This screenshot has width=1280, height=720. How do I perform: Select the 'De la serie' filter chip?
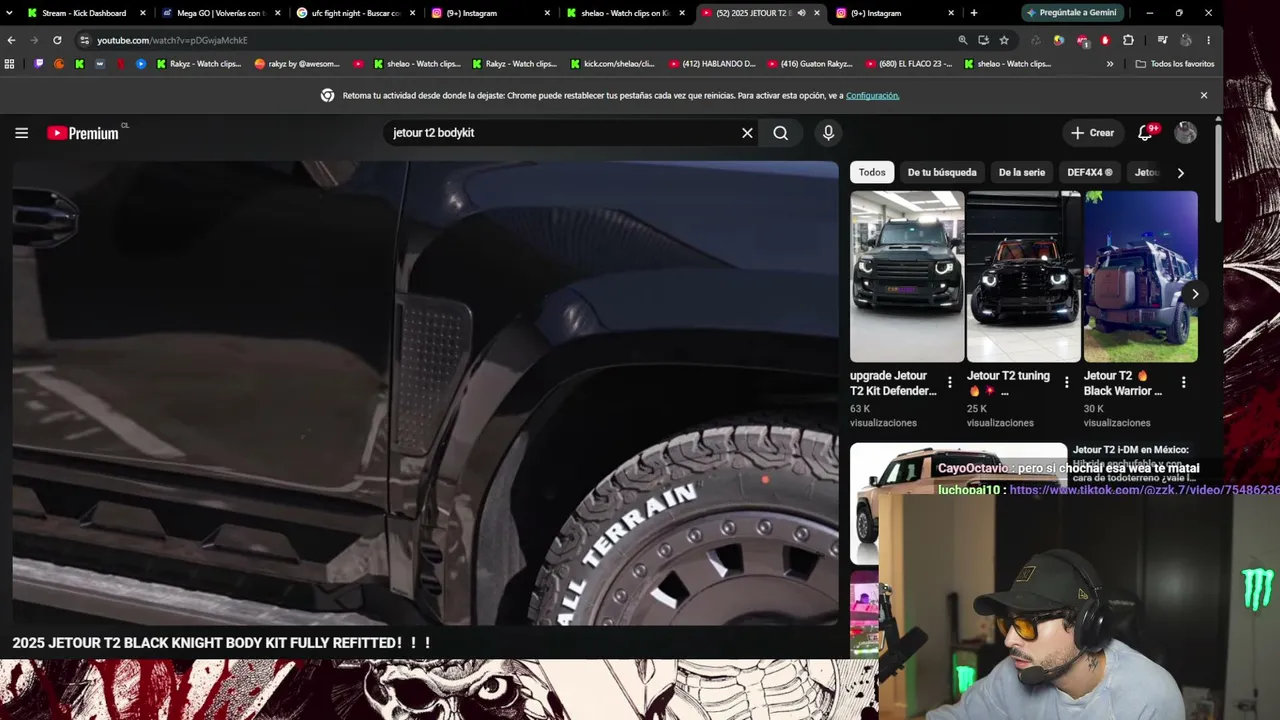(1022, 173)
